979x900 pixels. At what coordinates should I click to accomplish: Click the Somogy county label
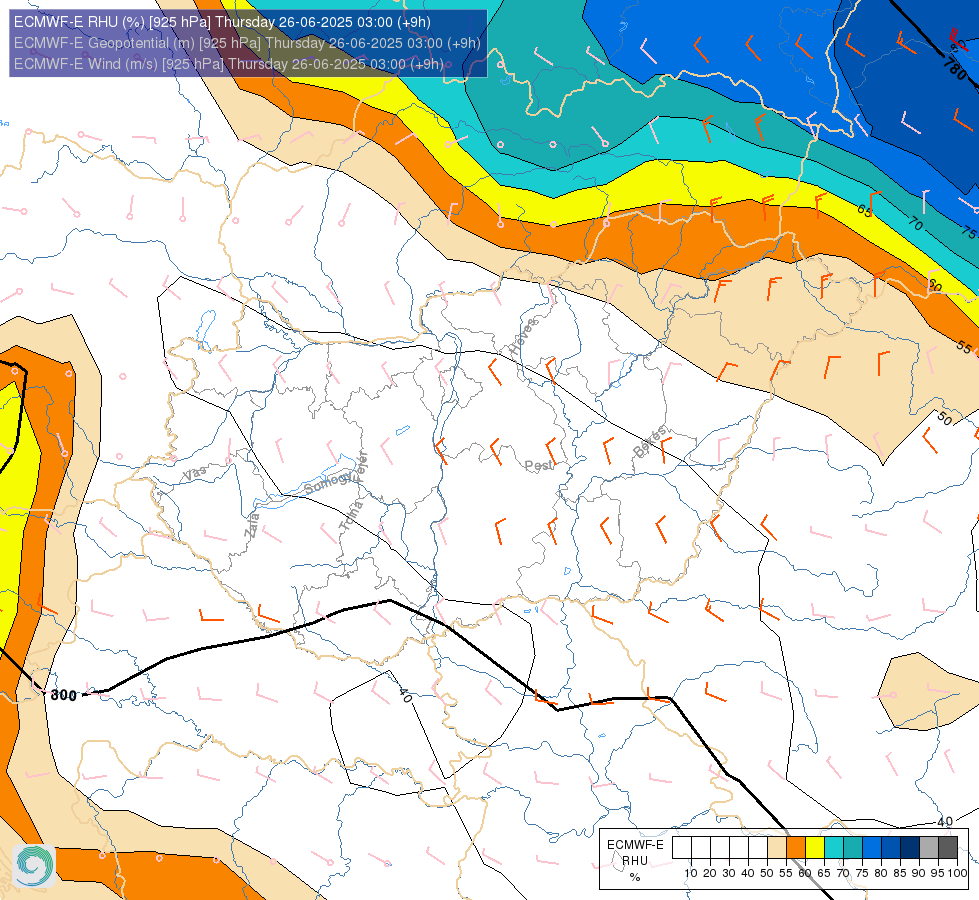pyautogui.click(x=328, y=483)
